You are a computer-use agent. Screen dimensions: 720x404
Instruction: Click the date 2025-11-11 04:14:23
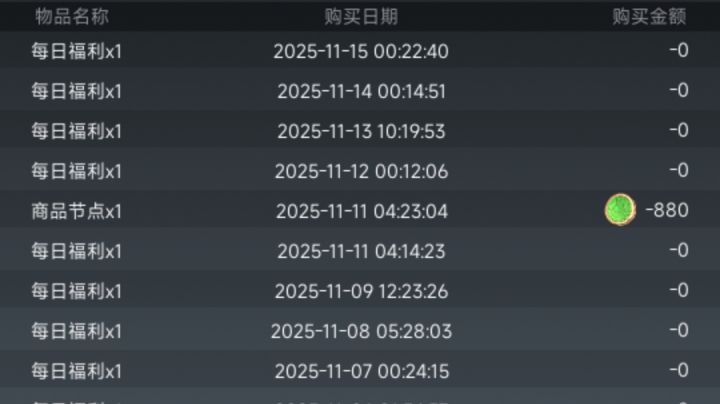point(361,251)
